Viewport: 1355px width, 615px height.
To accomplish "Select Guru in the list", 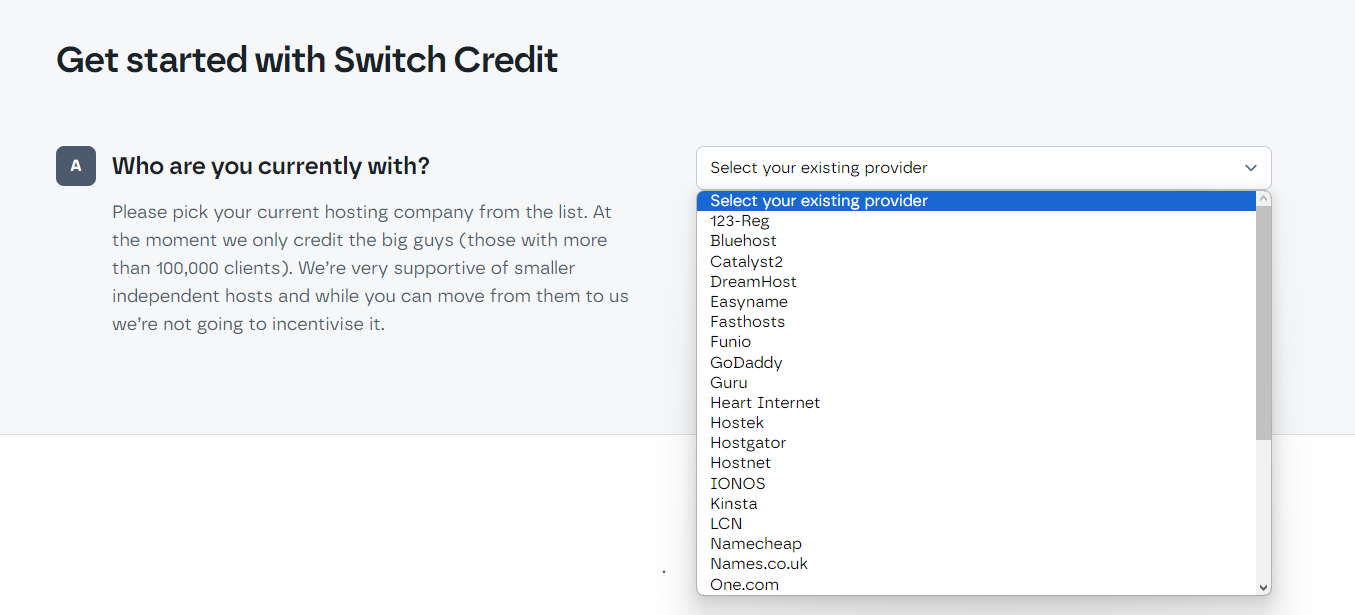I will coord(976,383).
